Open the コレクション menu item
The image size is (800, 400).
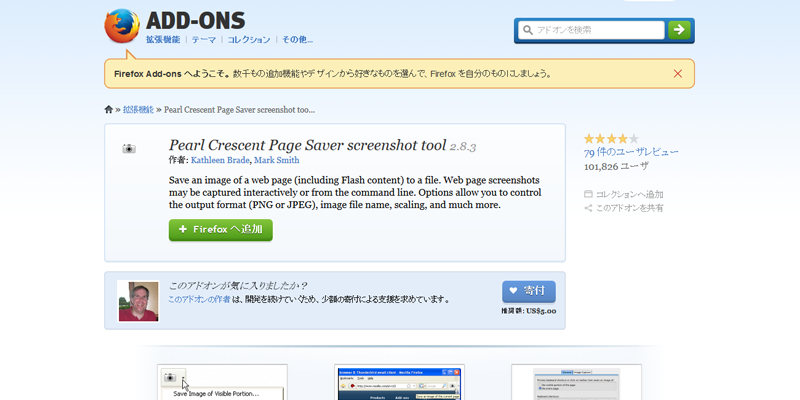tap(248, 39)
